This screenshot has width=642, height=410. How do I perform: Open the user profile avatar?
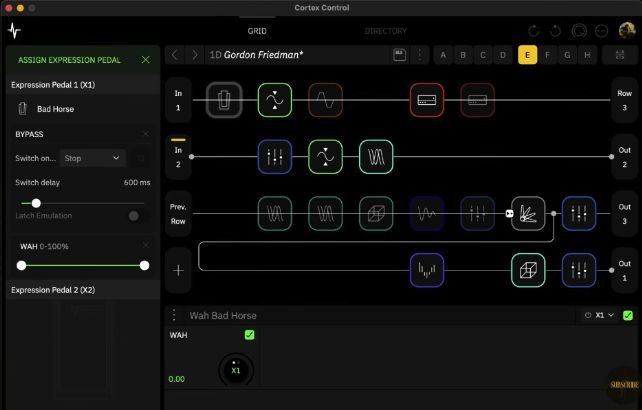626,31
